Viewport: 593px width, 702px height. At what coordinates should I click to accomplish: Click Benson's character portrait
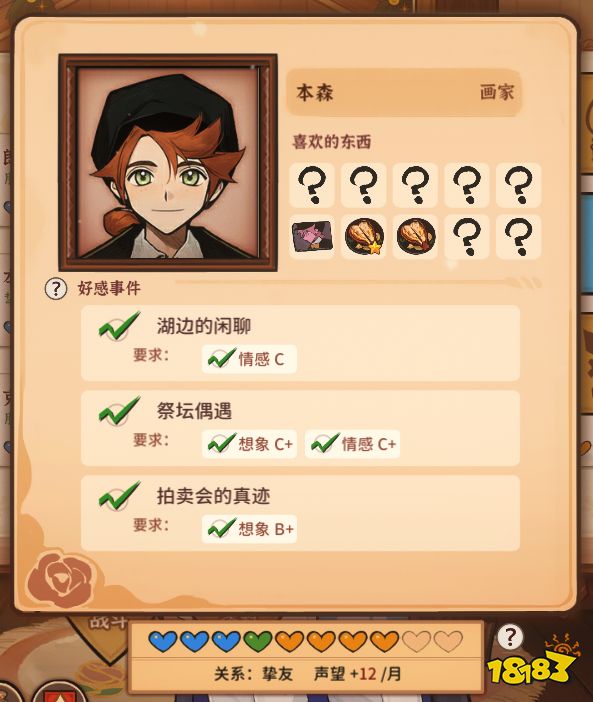168,163
